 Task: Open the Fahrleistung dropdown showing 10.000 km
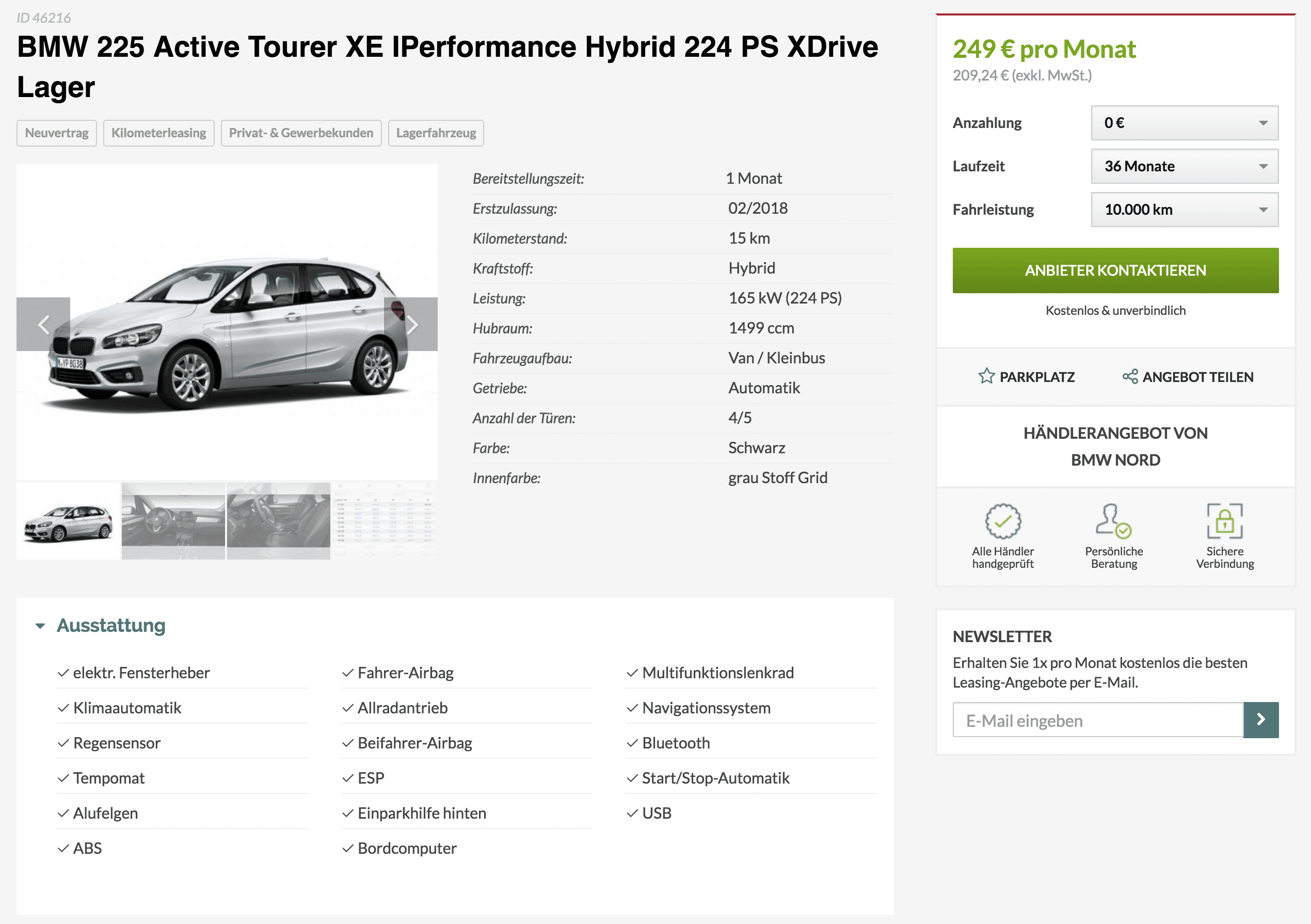pos(1184,210)
